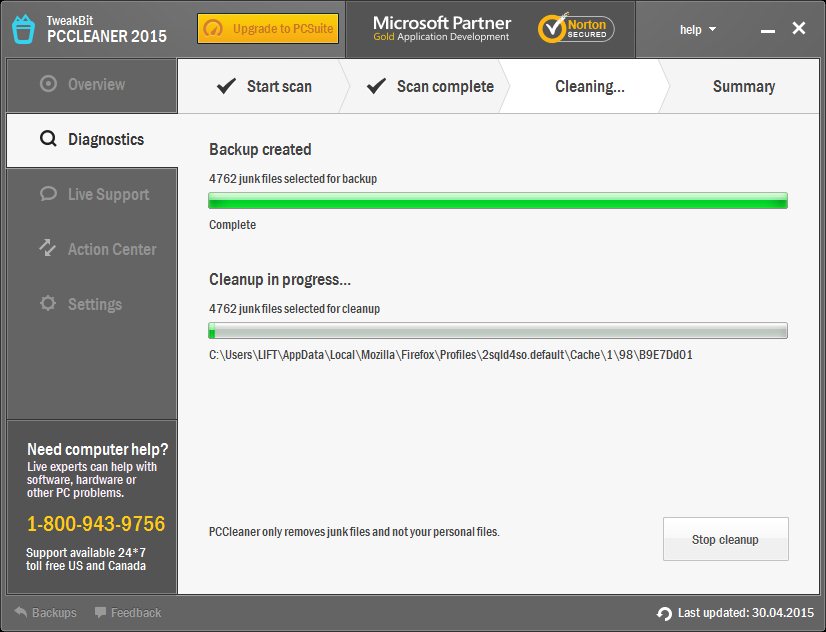Click the speedometer icon on Upgrade button
Image resolution: width=826 pixels, height=632 pixels.
(213, 28)
